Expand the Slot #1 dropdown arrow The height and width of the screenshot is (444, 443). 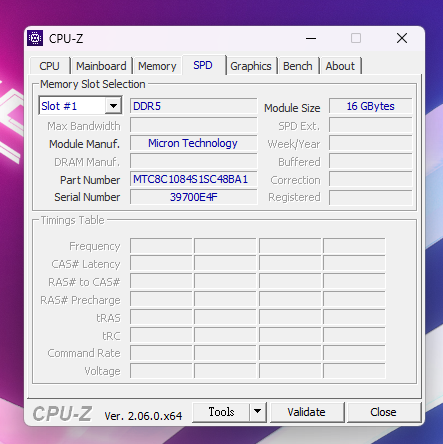coord(113,106)
